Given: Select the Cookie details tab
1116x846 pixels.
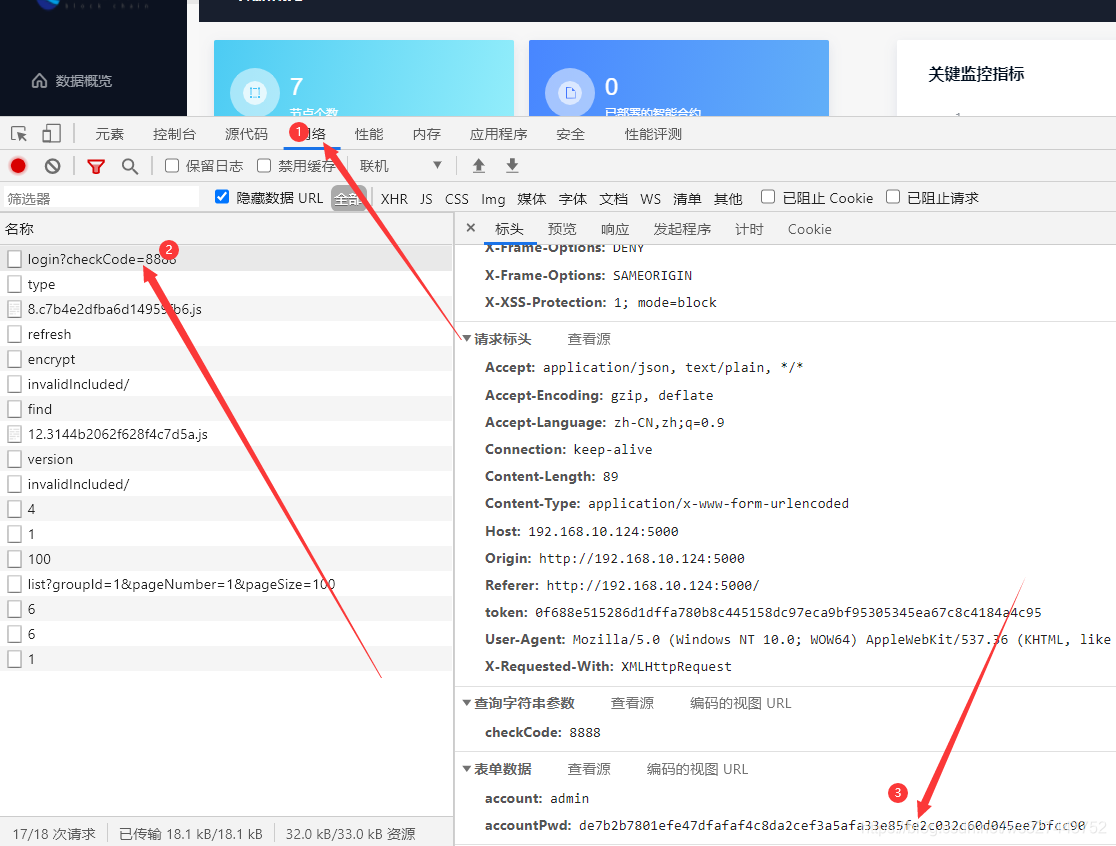Looking at the screenshot, I should click(x=809, y=229).
